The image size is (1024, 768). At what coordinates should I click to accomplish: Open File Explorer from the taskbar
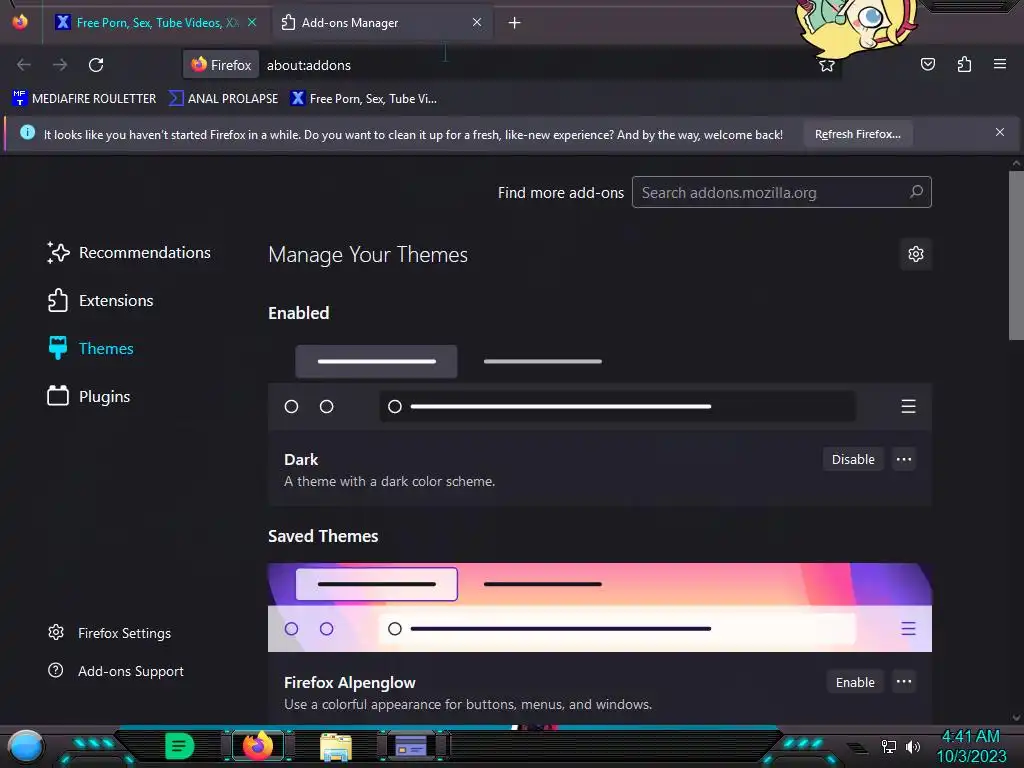pyautogui.click(x=336, y=747)
